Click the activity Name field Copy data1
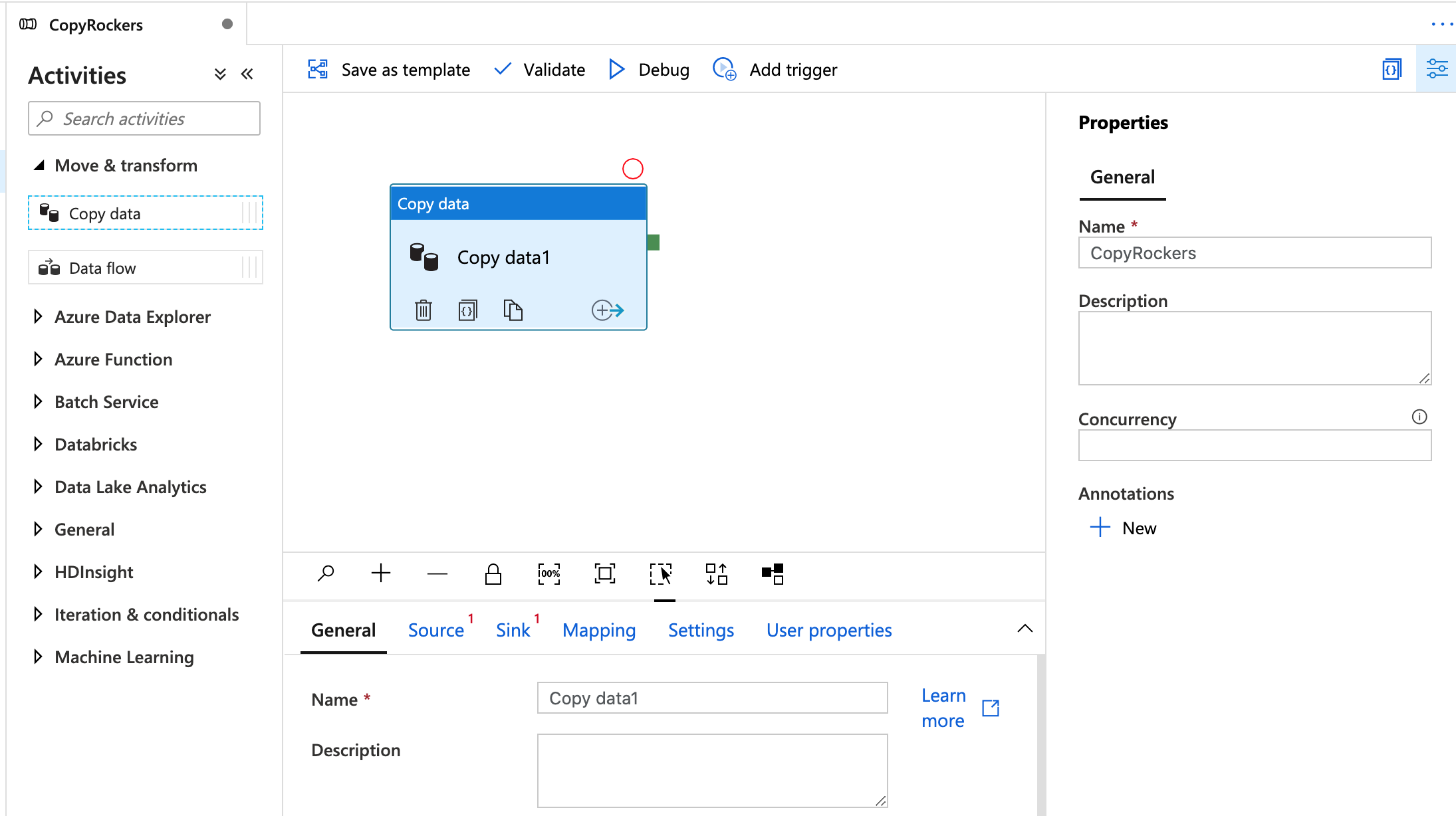 point(712,698)
